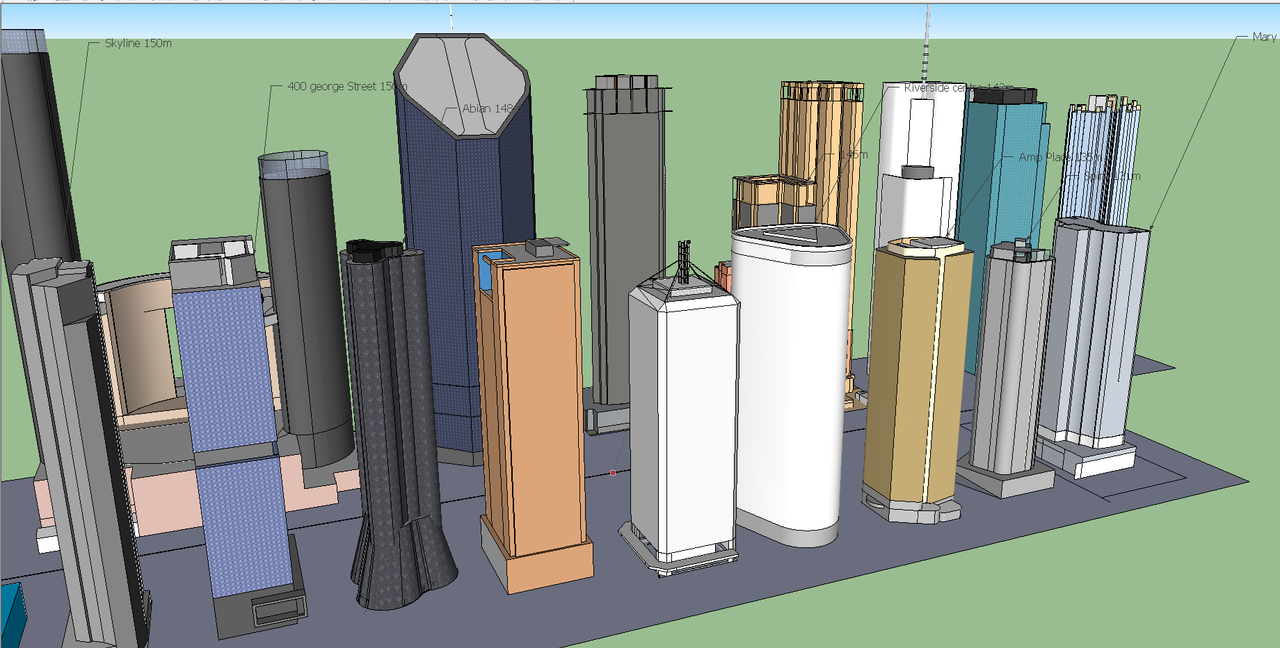Click the 'Abian 148' label on roof
This screenshot has width=1280, height=648.
point(488,108)
